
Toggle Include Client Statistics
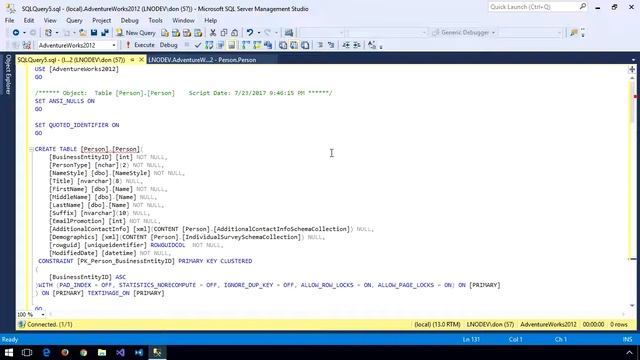pos(268,45)
